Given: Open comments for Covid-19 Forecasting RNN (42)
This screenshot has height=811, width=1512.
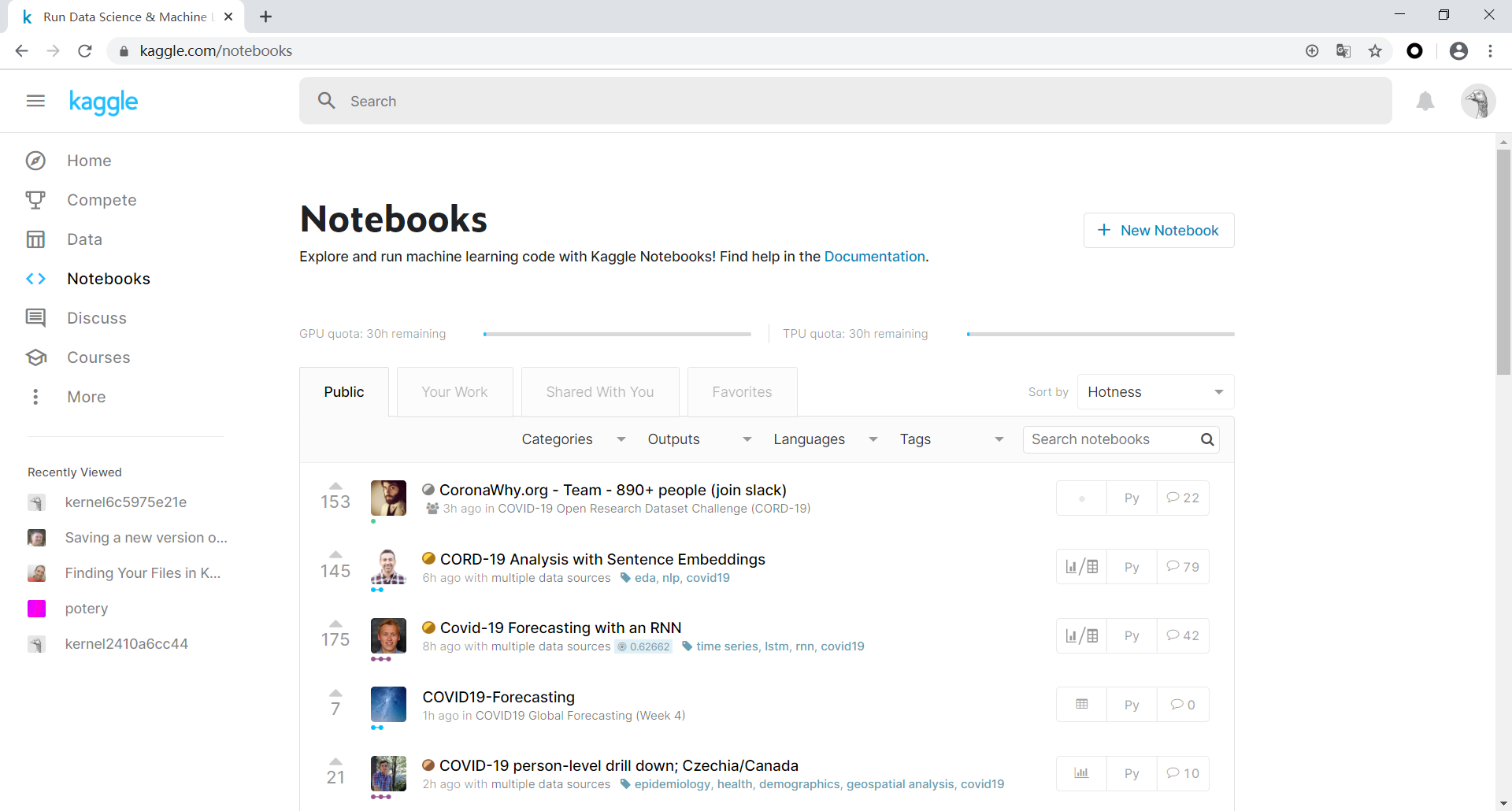Looking at the screenshot, I should (1183, 635).
